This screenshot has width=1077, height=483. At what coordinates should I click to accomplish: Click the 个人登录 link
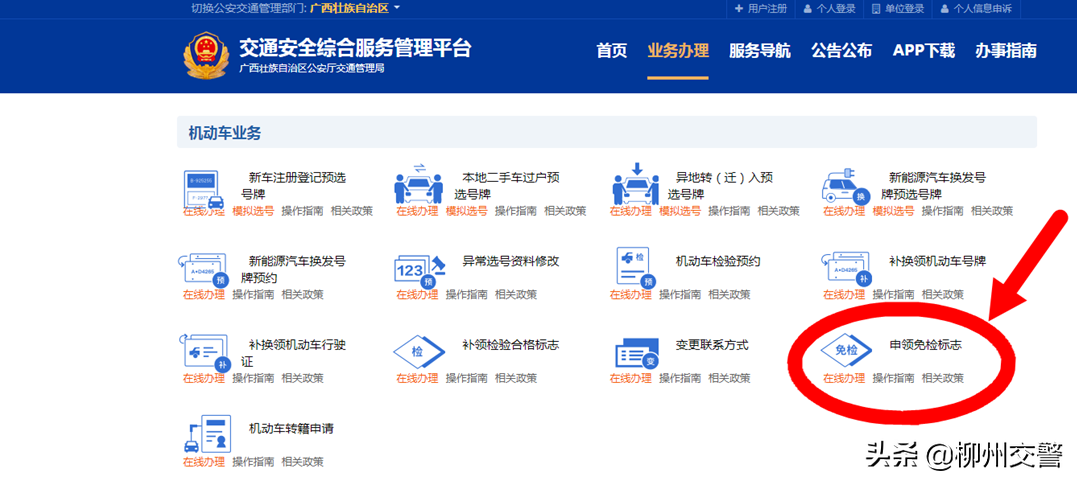(x=836, y=9)
